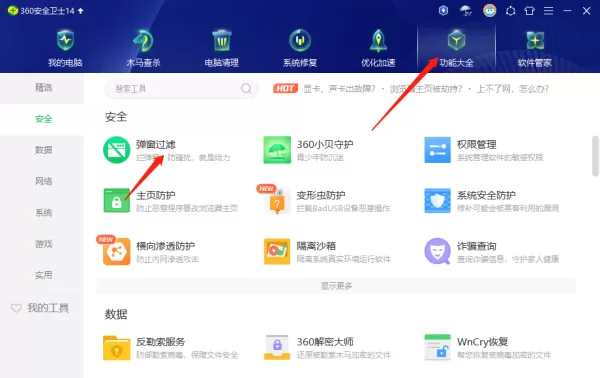Screen dimensions: 600x378
Task: Open hot link 浏览器主页被劫持?
Action: coord(426,89)
